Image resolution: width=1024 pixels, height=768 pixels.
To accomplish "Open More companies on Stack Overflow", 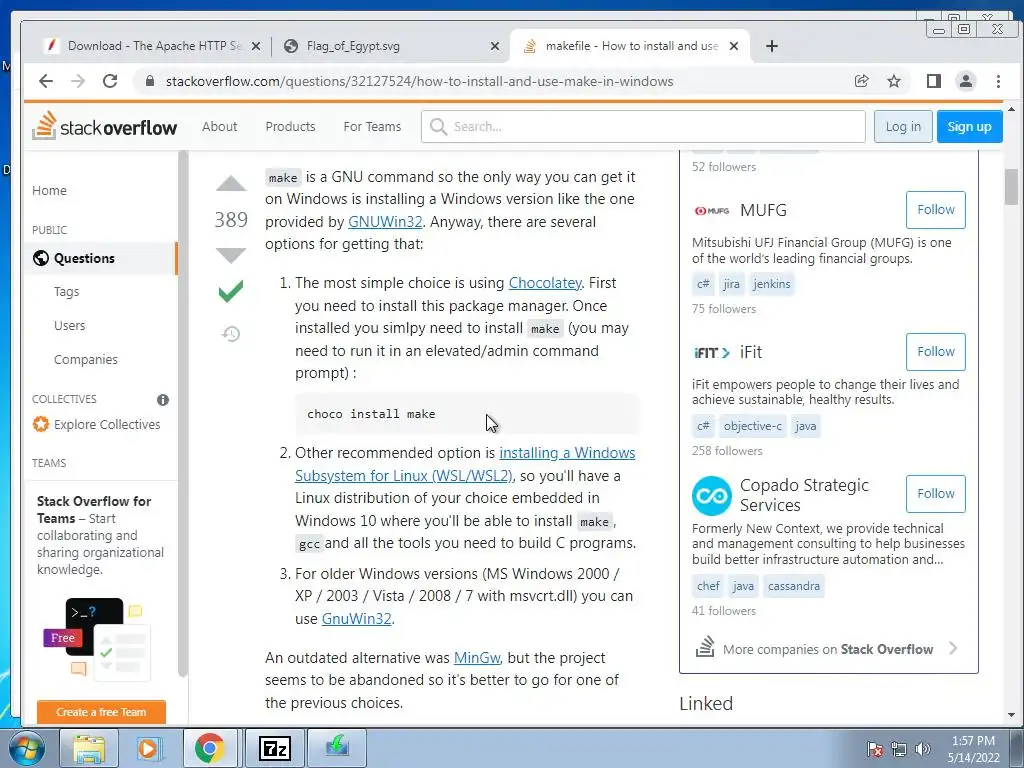I will pyautogui.click(x=827, y=648).
